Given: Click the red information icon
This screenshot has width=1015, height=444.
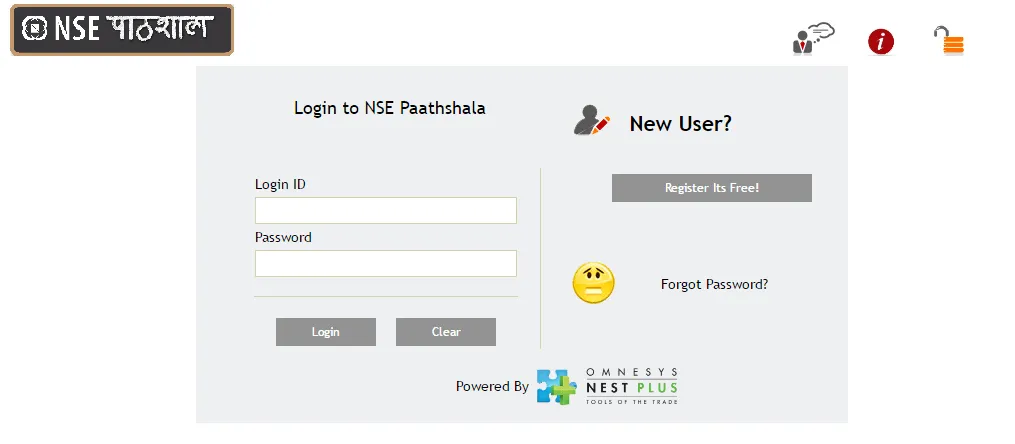Looking at the screenshot, I should [881, 41].
